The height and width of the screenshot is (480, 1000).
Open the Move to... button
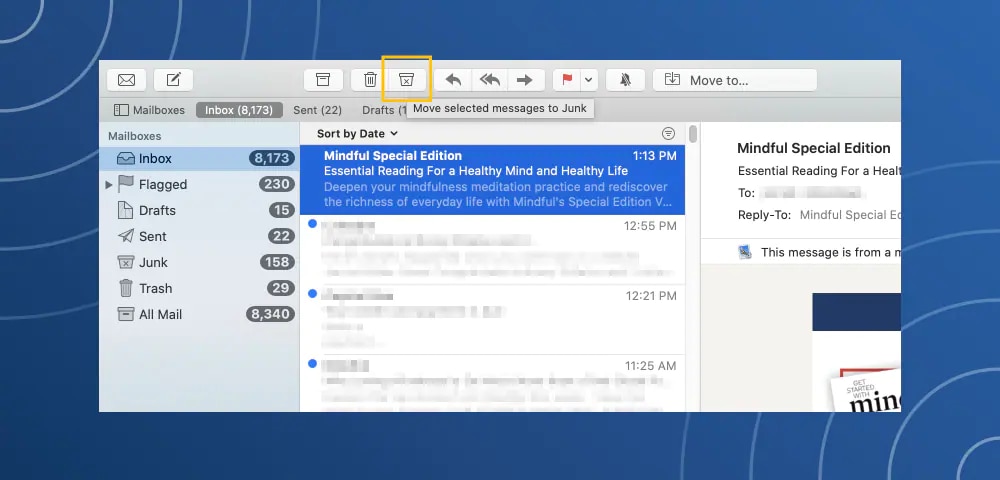point(735,80)
